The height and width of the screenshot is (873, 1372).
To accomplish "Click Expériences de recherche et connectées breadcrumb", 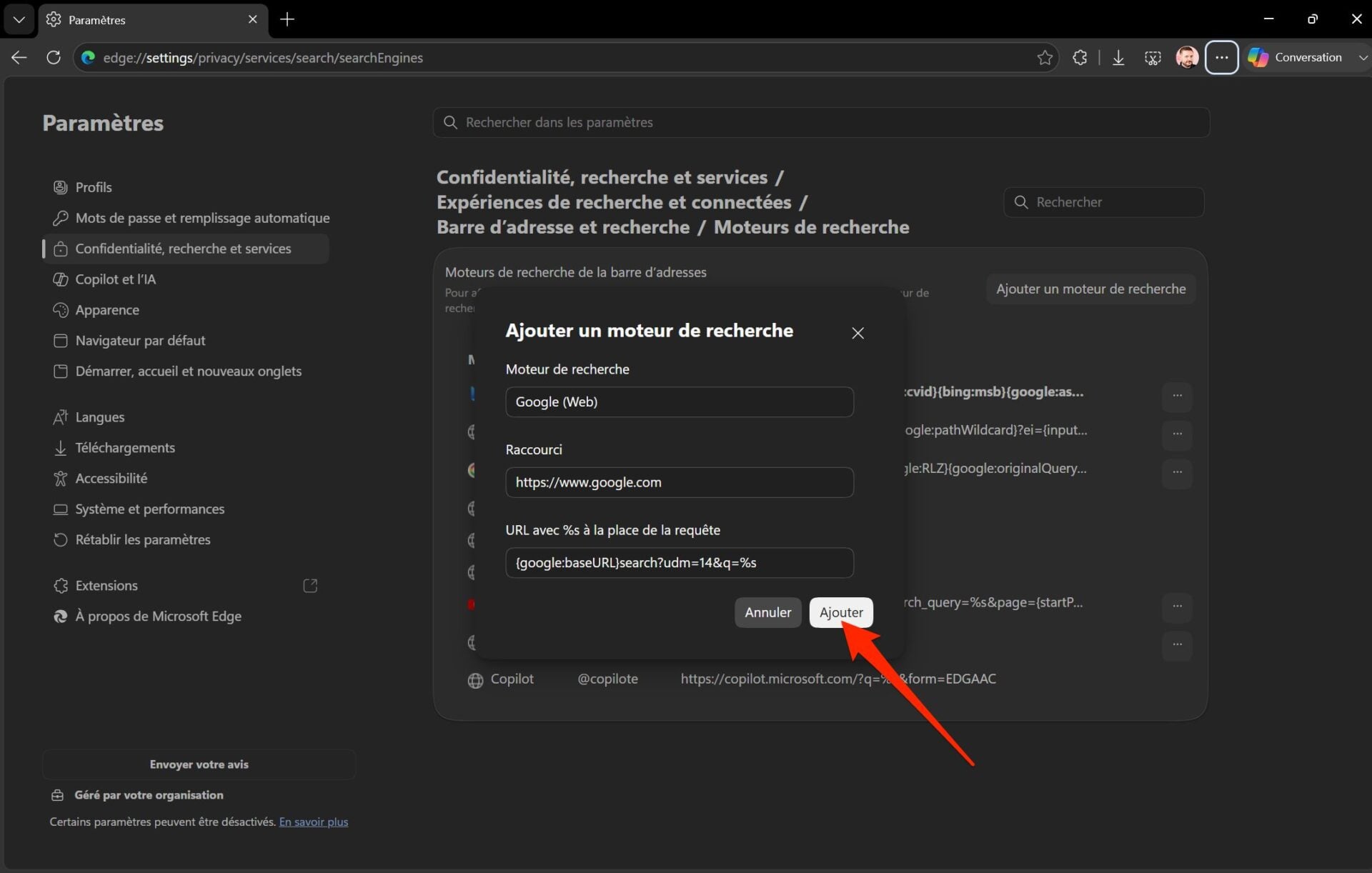I will (x=614, y=202).
